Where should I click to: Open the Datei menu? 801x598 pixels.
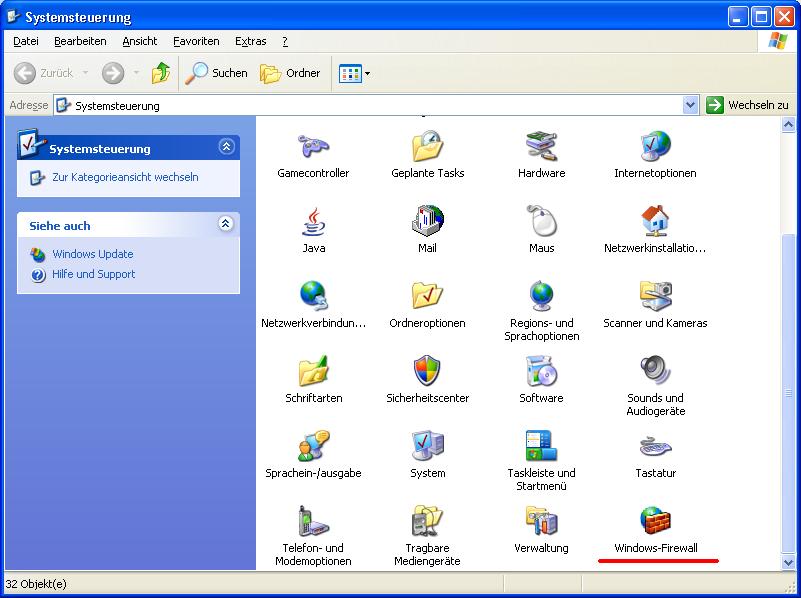[x=26, y=41]
